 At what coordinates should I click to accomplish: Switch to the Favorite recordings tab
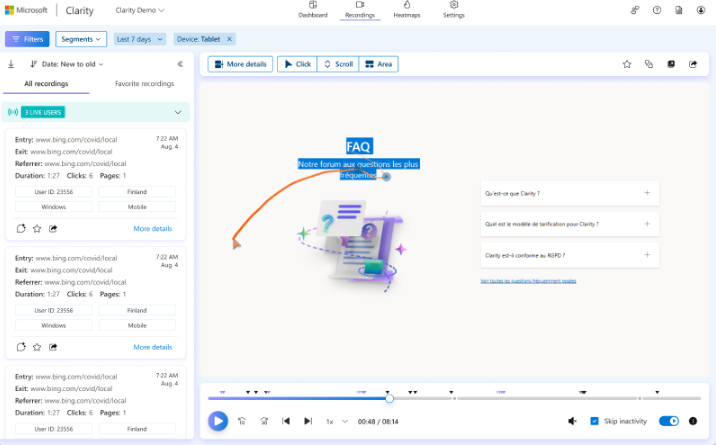pos(144,84)
